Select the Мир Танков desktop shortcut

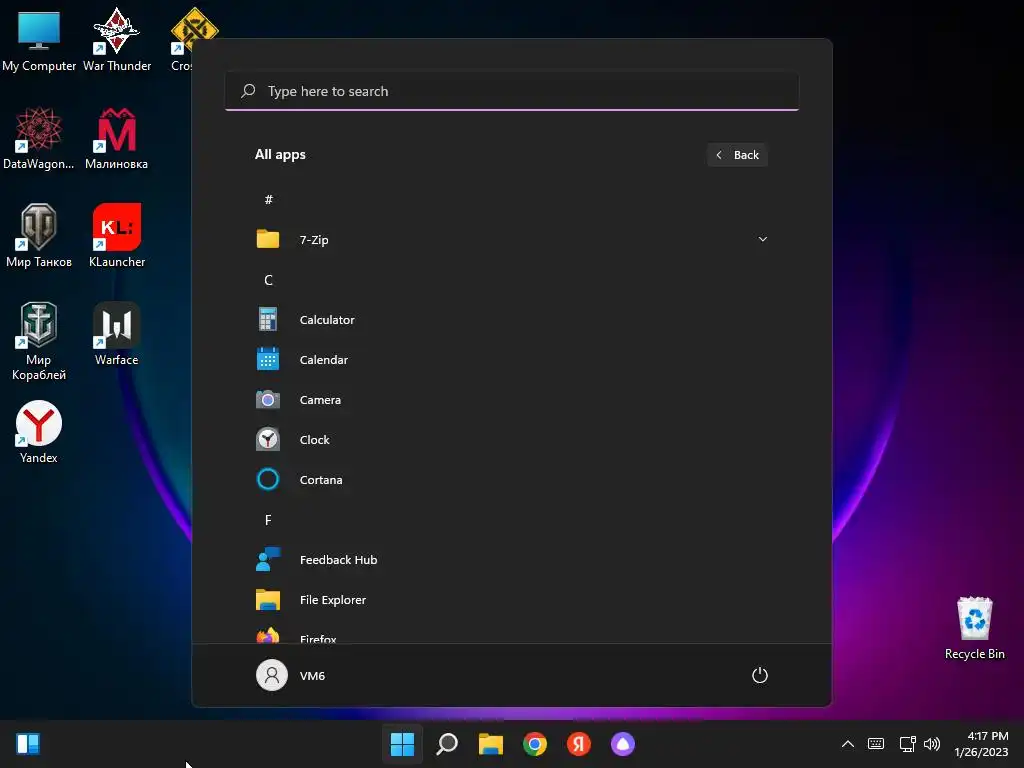click(x=39, y=236)
